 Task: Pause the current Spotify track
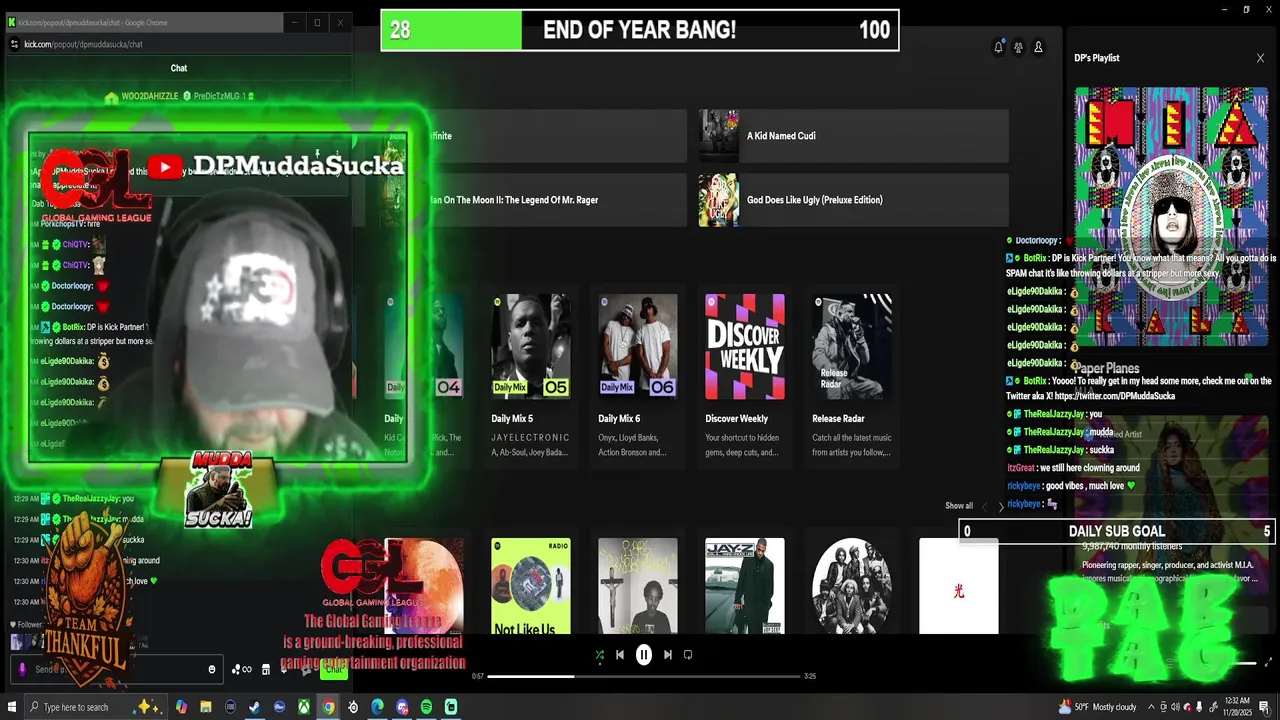(x=644, y=655)
